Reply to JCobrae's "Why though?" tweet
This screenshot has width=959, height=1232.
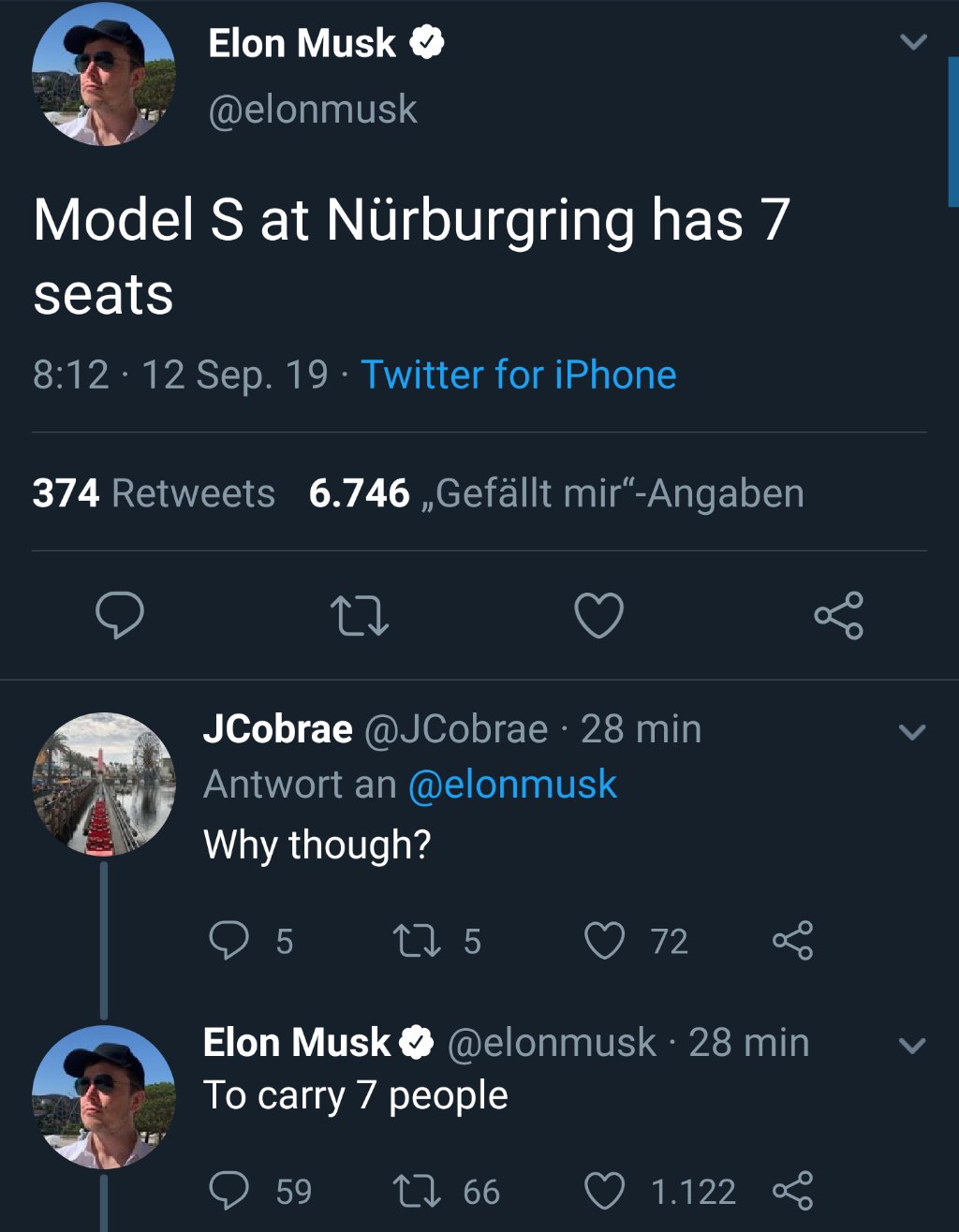229,941
